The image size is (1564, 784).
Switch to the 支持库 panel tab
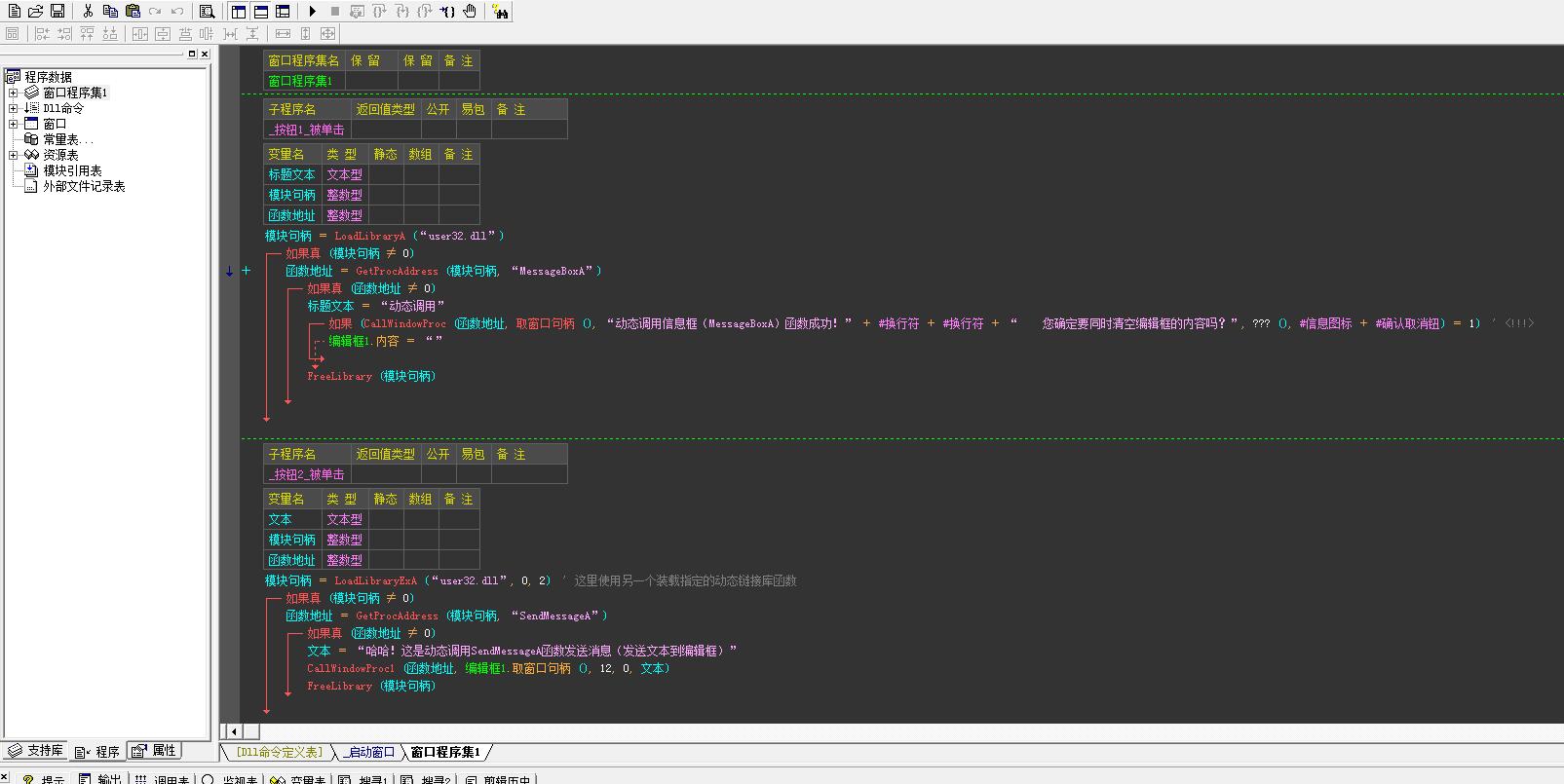point(36,751)
